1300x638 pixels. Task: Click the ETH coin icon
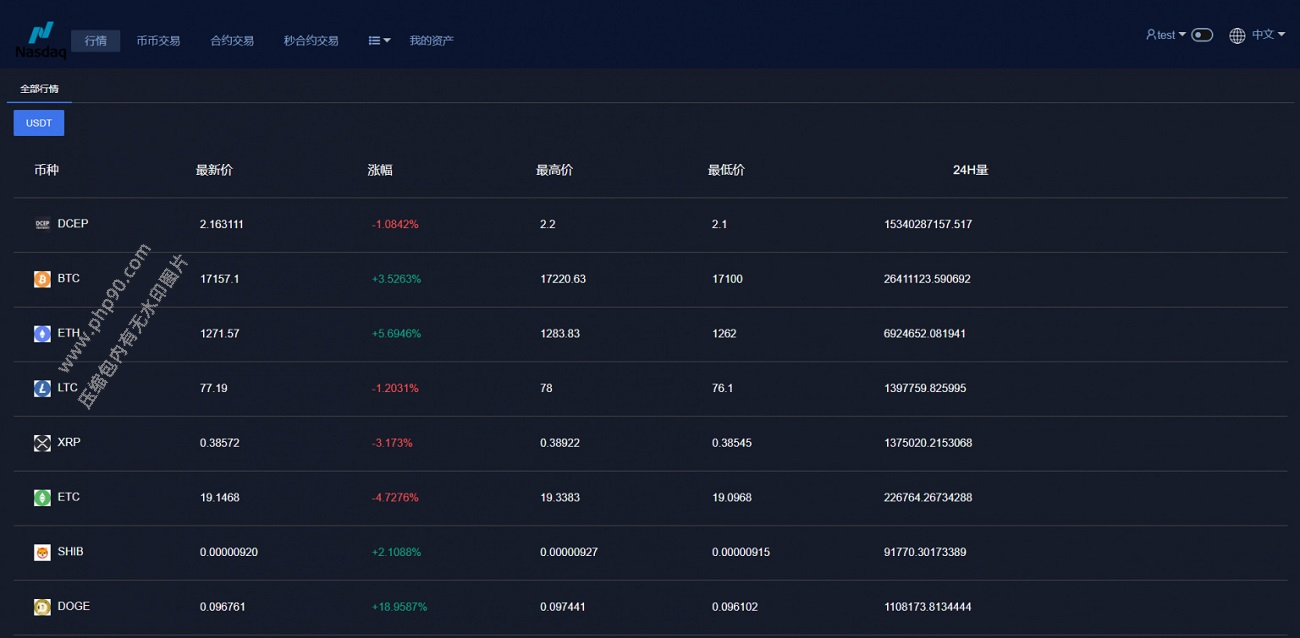[x=42, y=334]
